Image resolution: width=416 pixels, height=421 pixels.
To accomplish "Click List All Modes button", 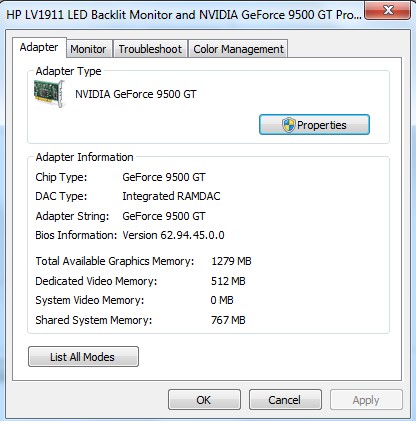I will [x=83, y=357].
